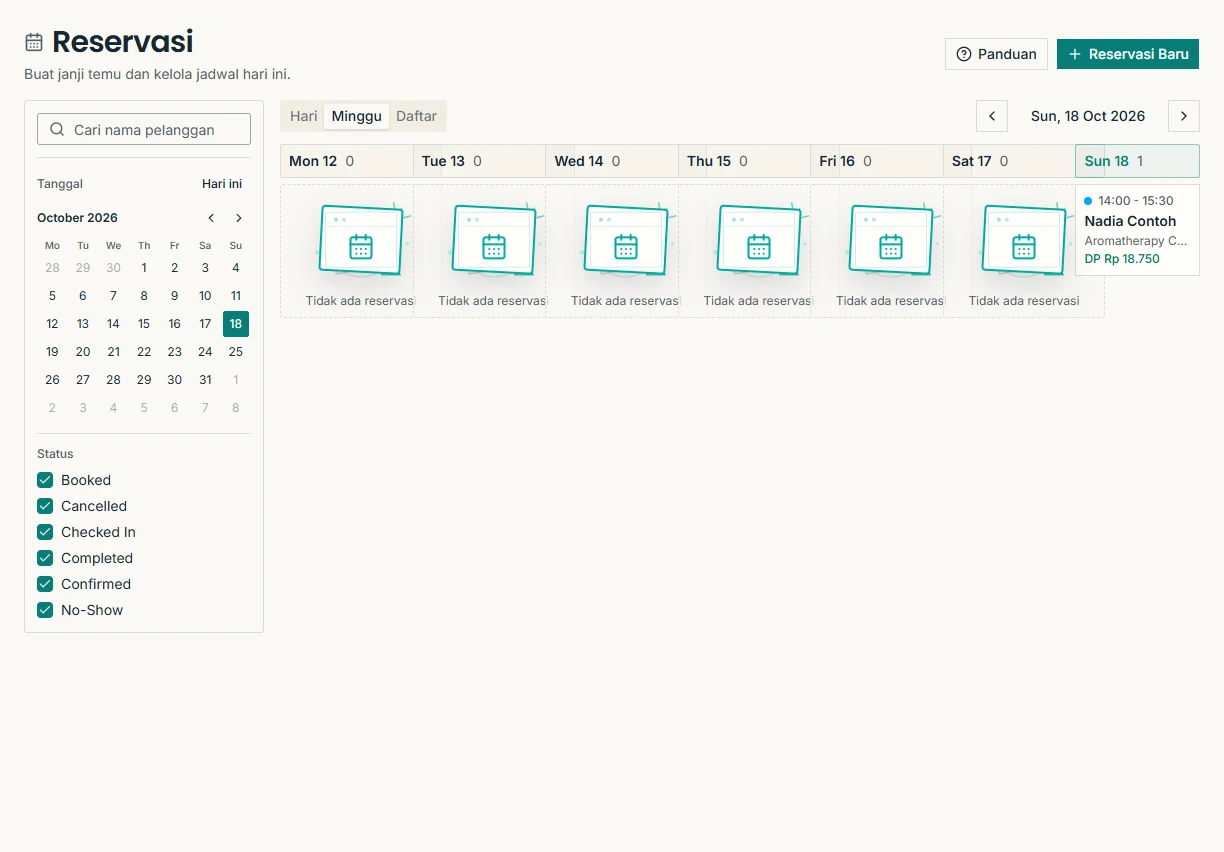Select date 22 in the mini calendar
This screenshot has width=1224, height=852.
[x=144, y=352]
